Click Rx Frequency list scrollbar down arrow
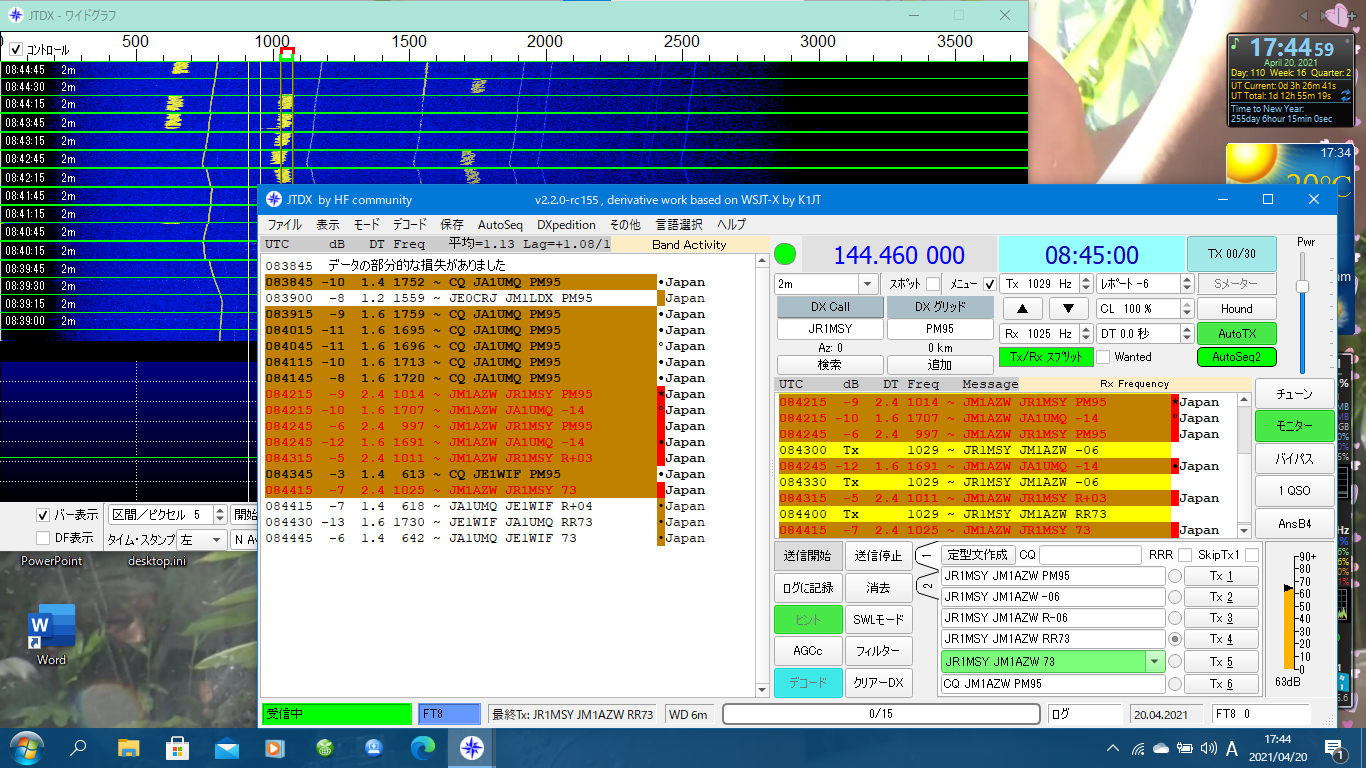The image size is (1366, 768). (x=1245, y=532)
